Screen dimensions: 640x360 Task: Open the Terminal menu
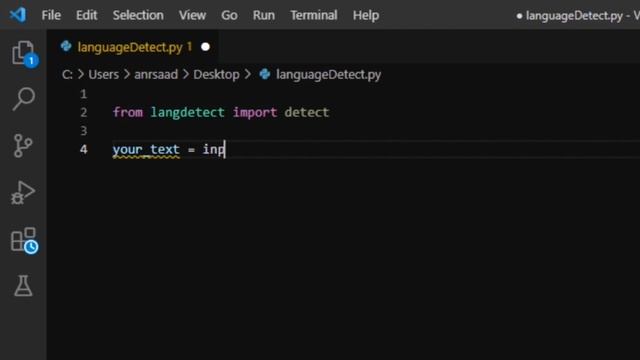click(313, 16)
